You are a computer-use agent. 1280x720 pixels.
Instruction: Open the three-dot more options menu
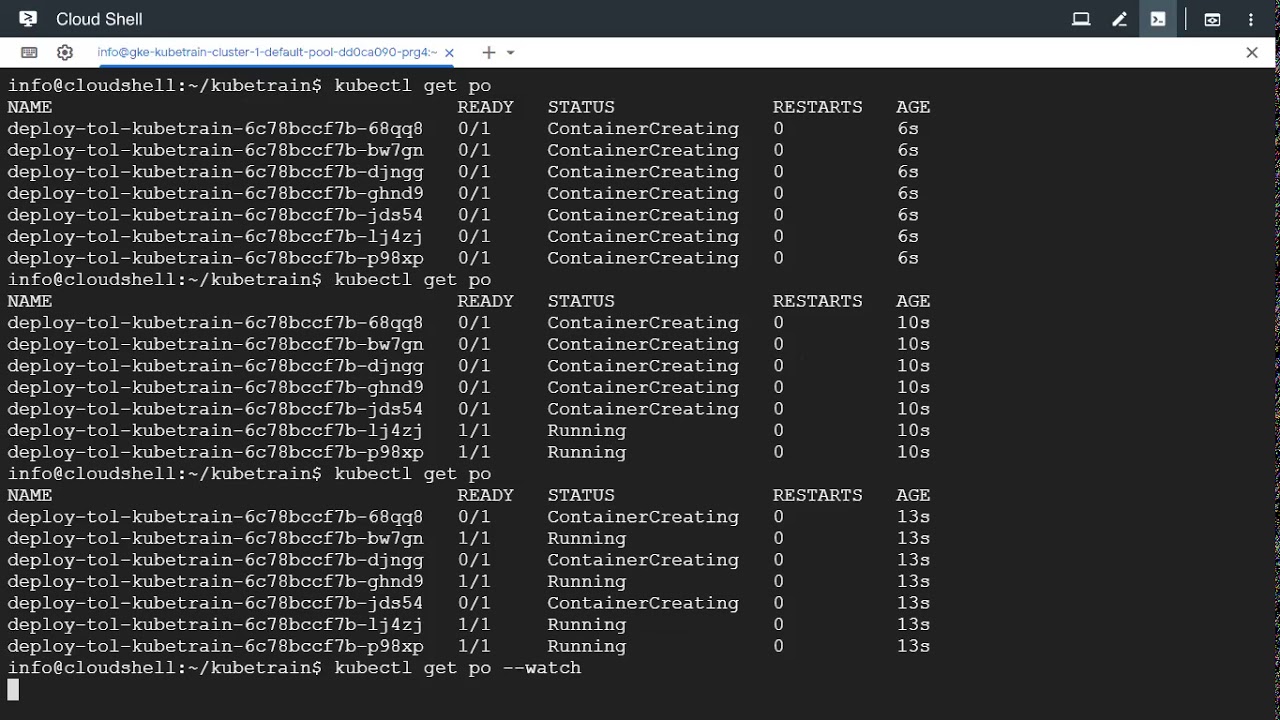pos(1251,19)
